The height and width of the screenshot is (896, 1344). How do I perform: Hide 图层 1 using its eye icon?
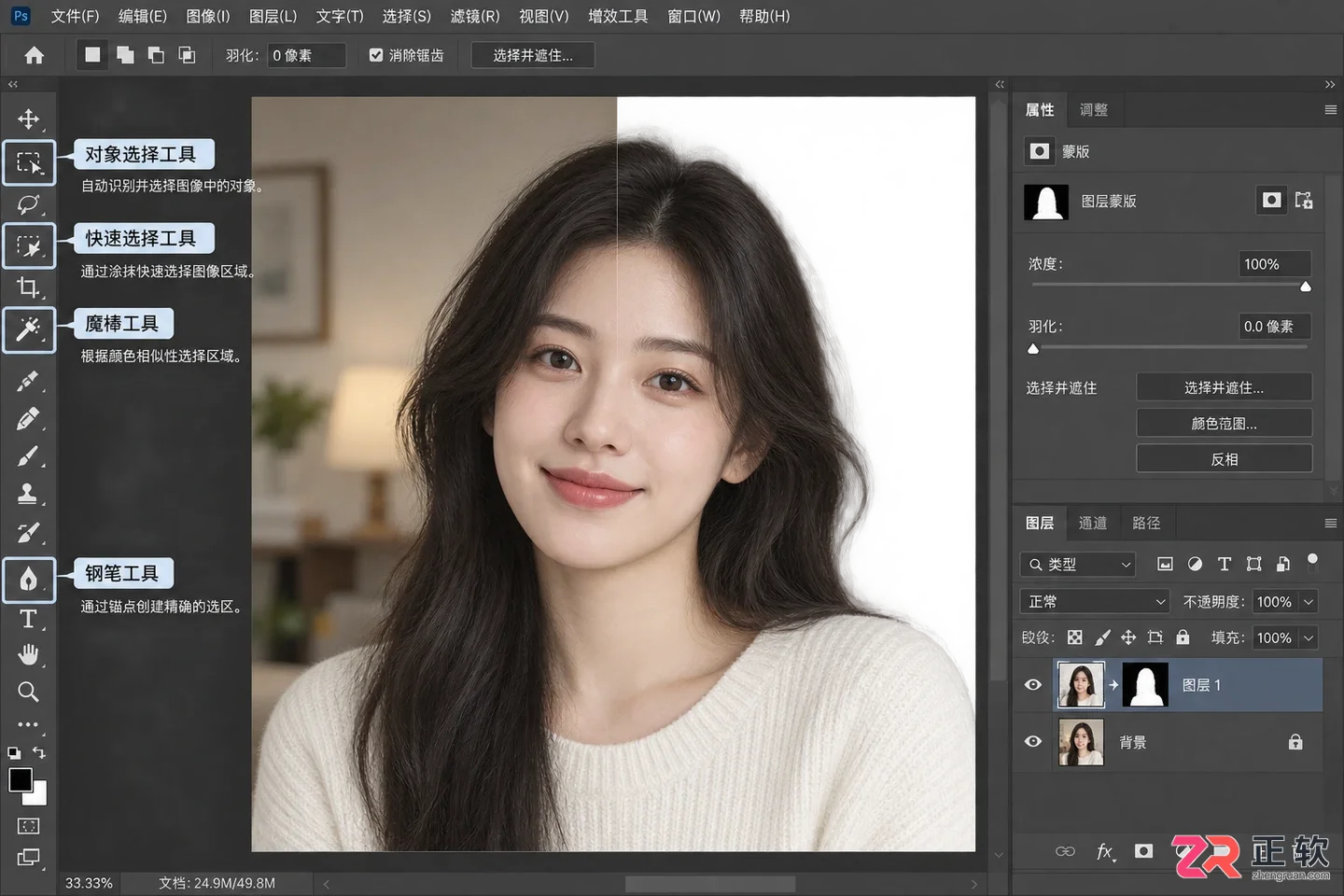click(1033, 685)
